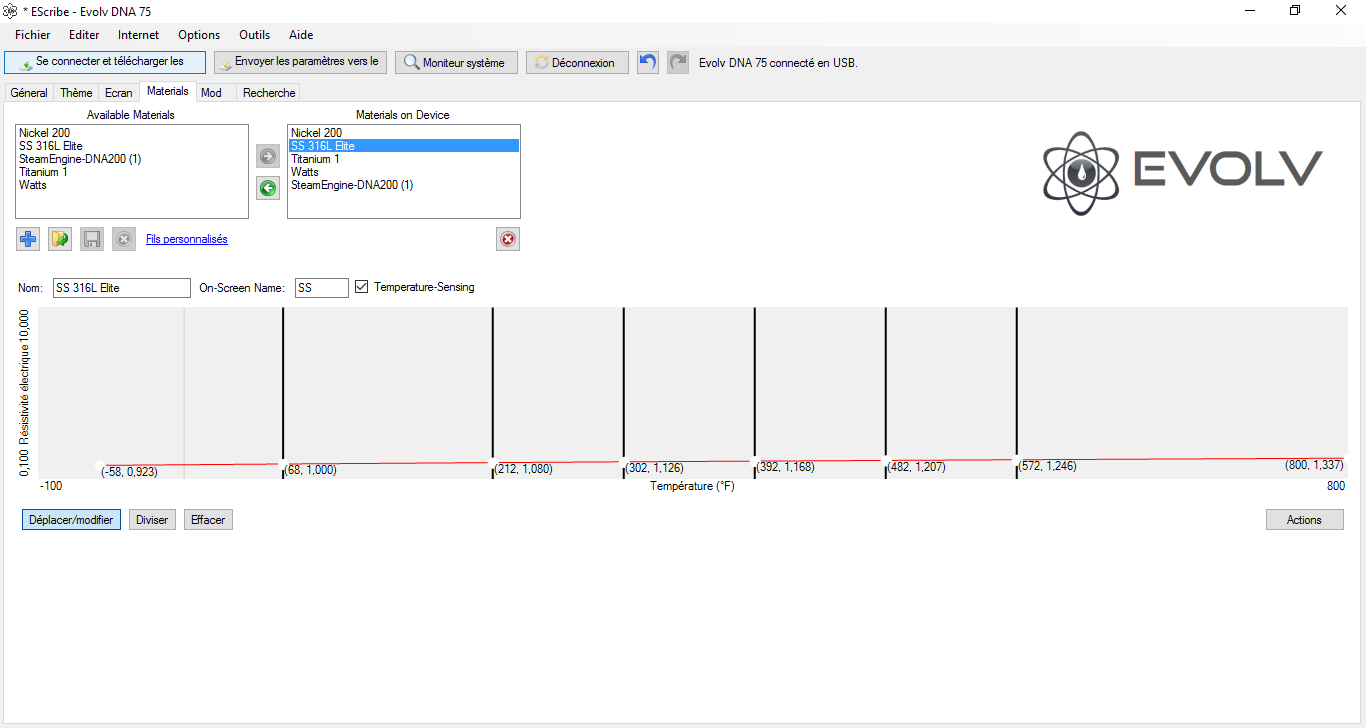Image resolution: width=1366 pixels, height=728 pixels.
Task: Click the On-Screen Name text field
Action: tap(322, 288)
